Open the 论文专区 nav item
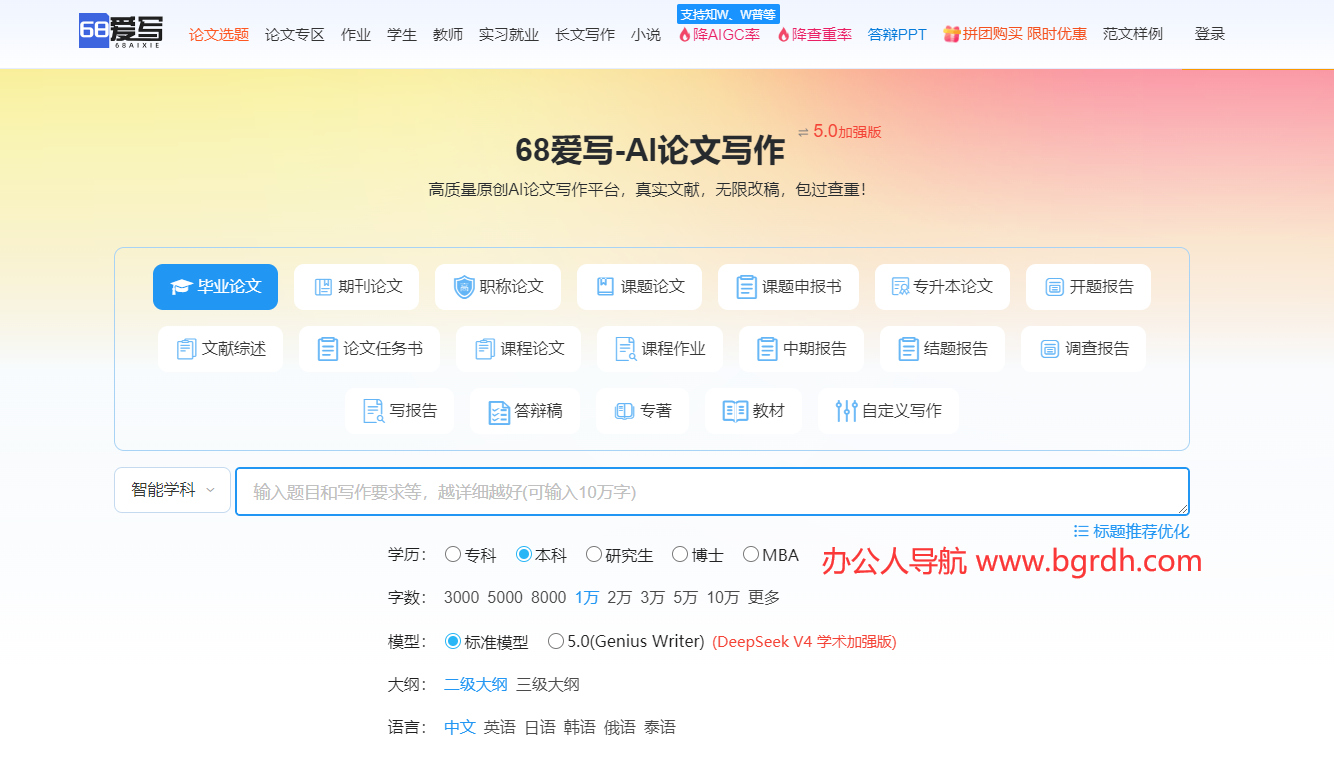This screenshot has width=1334, height=758. pyautogui.click(x=295, y=34)
